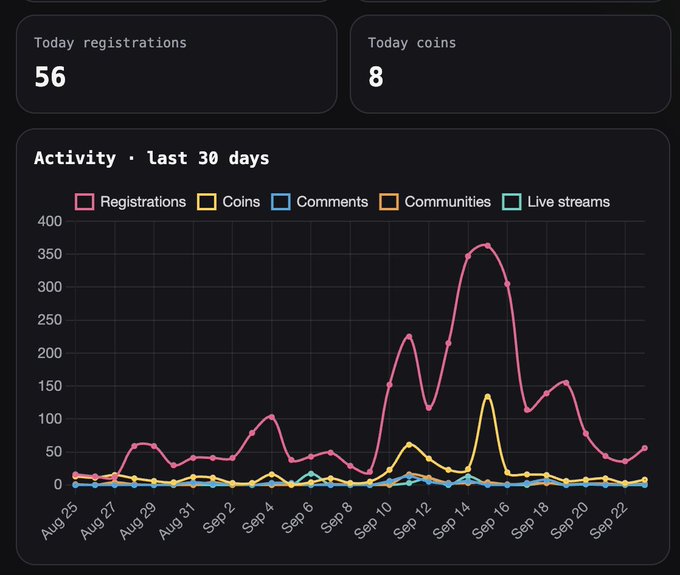Click the pink Registrations legend color box

pos(84,202)
